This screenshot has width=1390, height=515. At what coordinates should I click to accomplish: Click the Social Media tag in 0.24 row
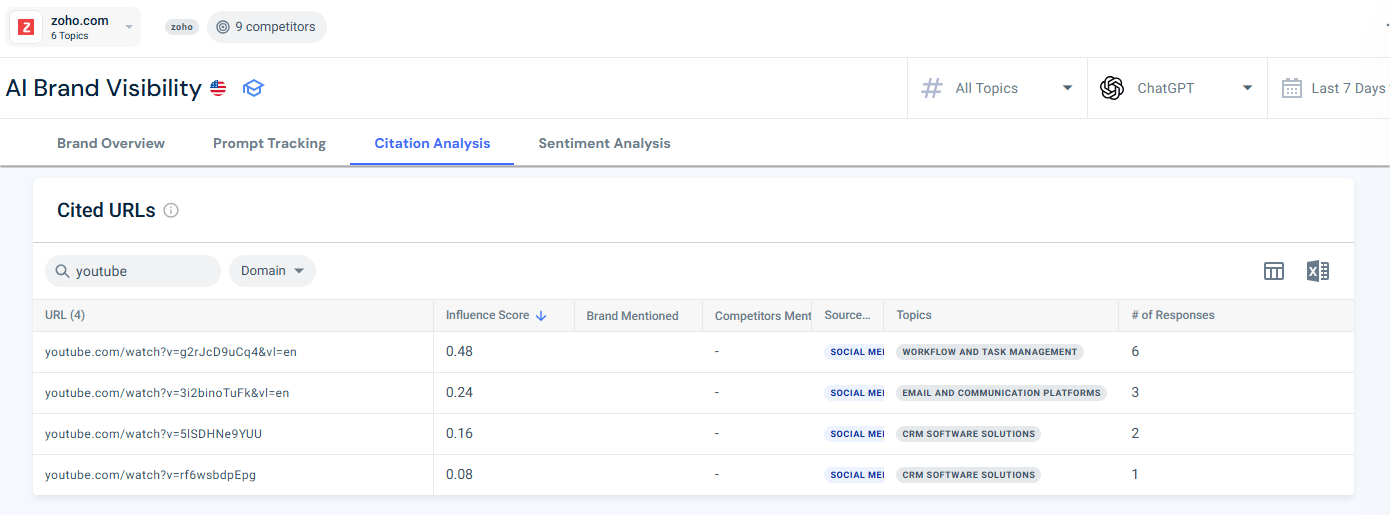pos(856,393)
